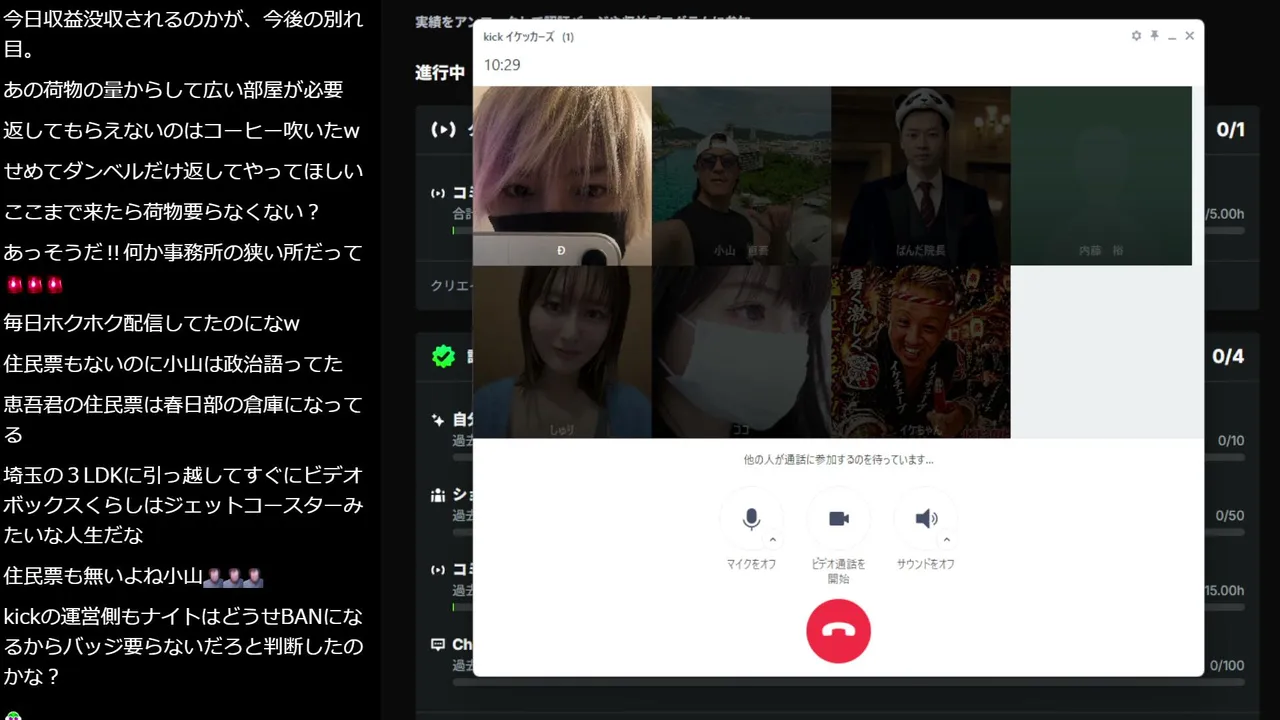The height and width of the screenshot is (720, 1280).
Task: Select the イケちゃん participant tile
Action: pos(921,352)
